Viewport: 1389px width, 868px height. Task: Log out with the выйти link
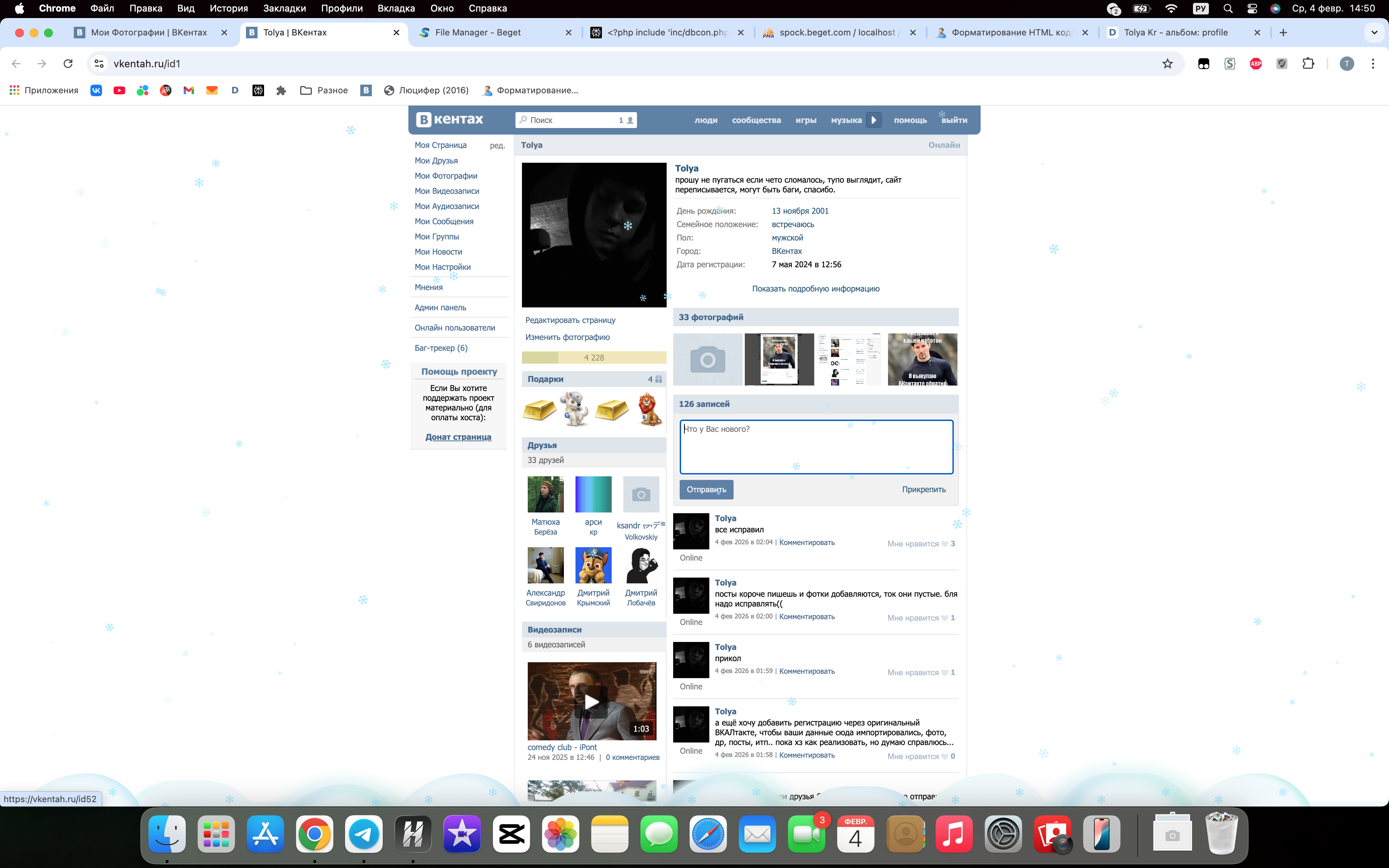(954, 120)
